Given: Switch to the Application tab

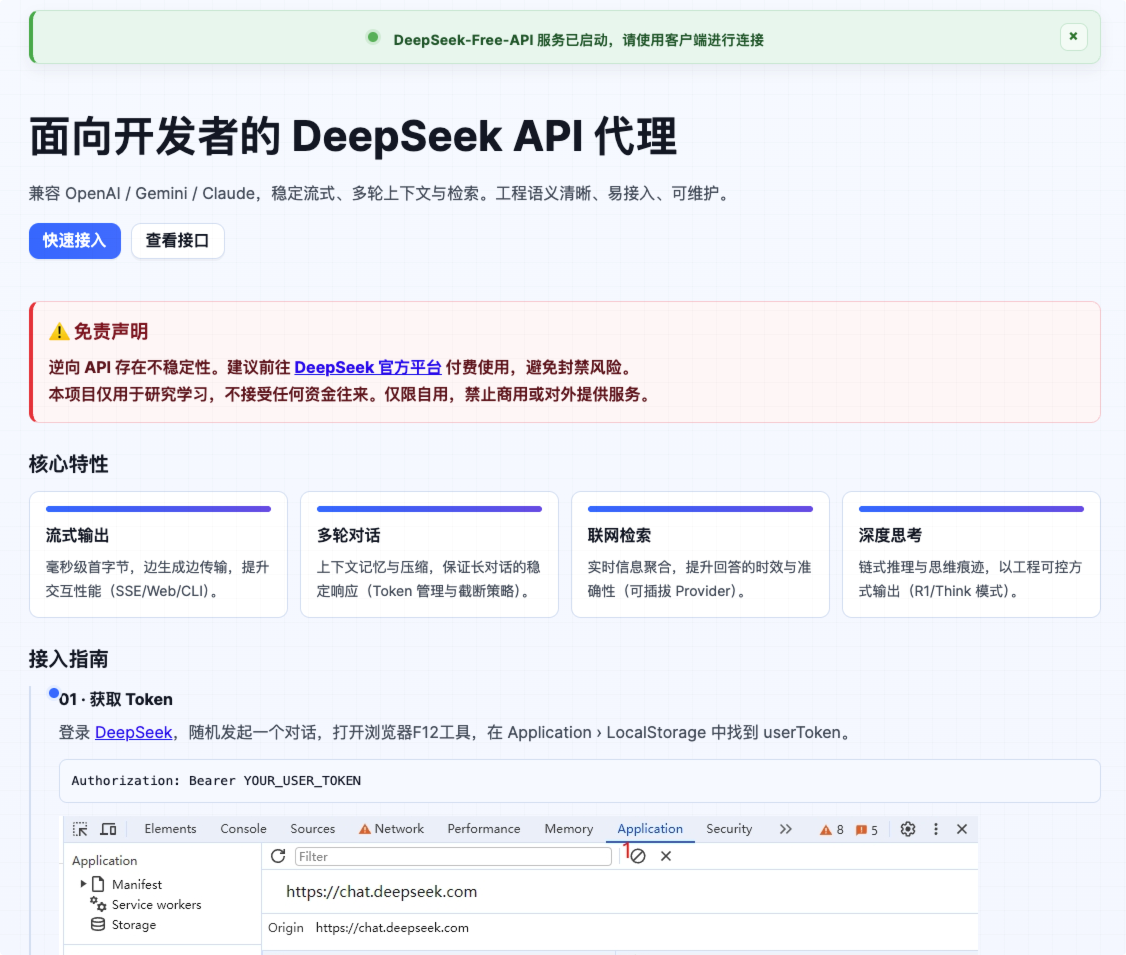Looking at the screenshot, I should click(x=650, y=829).
